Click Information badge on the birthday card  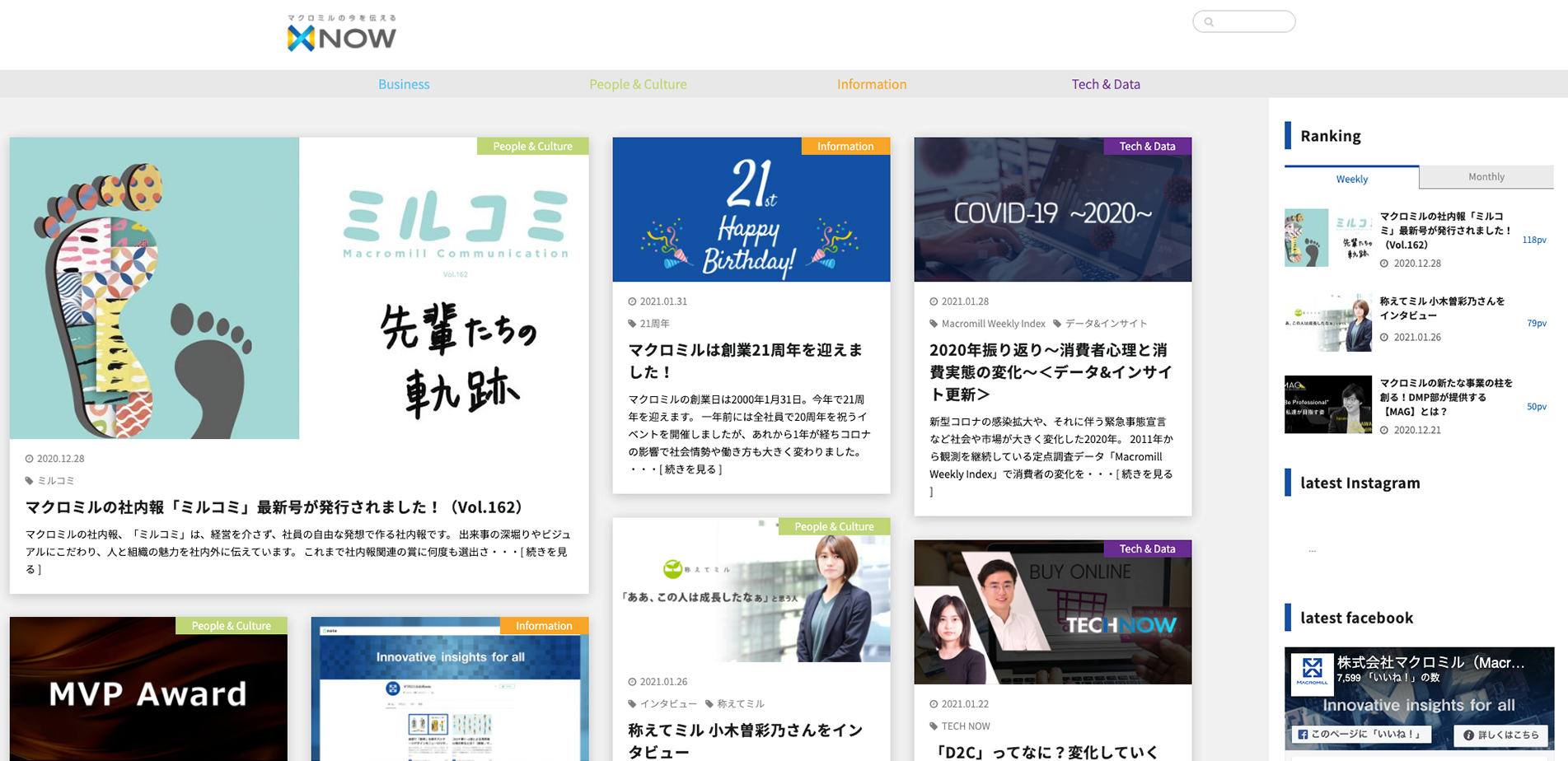pos(845,146)
